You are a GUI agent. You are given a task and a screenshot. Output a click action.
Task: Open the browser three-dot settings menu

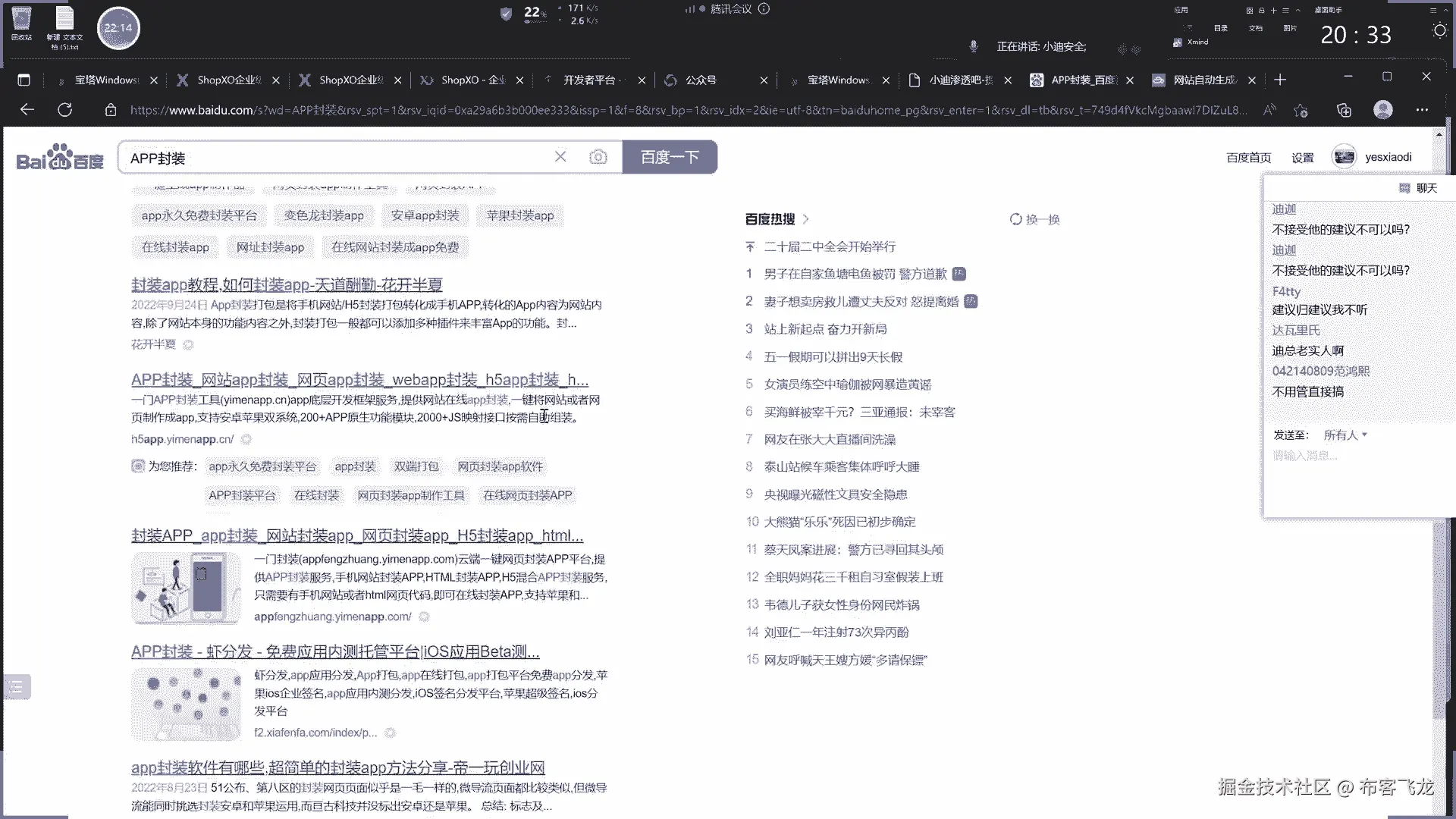(1422, 110)
